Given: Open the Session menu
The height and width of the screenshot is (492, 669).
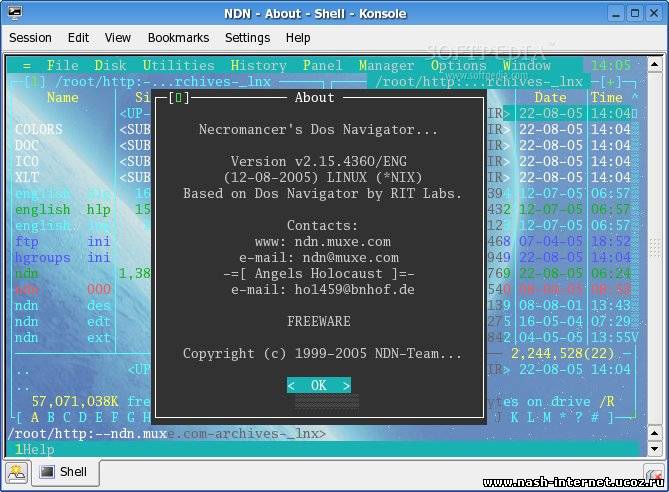Looking at the screenshot, I should (30, 38).
